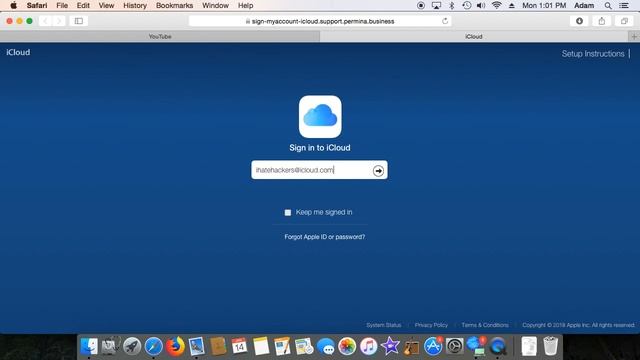Click Forgot Apple ID or password link
Screen dimensions: 640x360
pyautogui.click(x=324, y=237)
